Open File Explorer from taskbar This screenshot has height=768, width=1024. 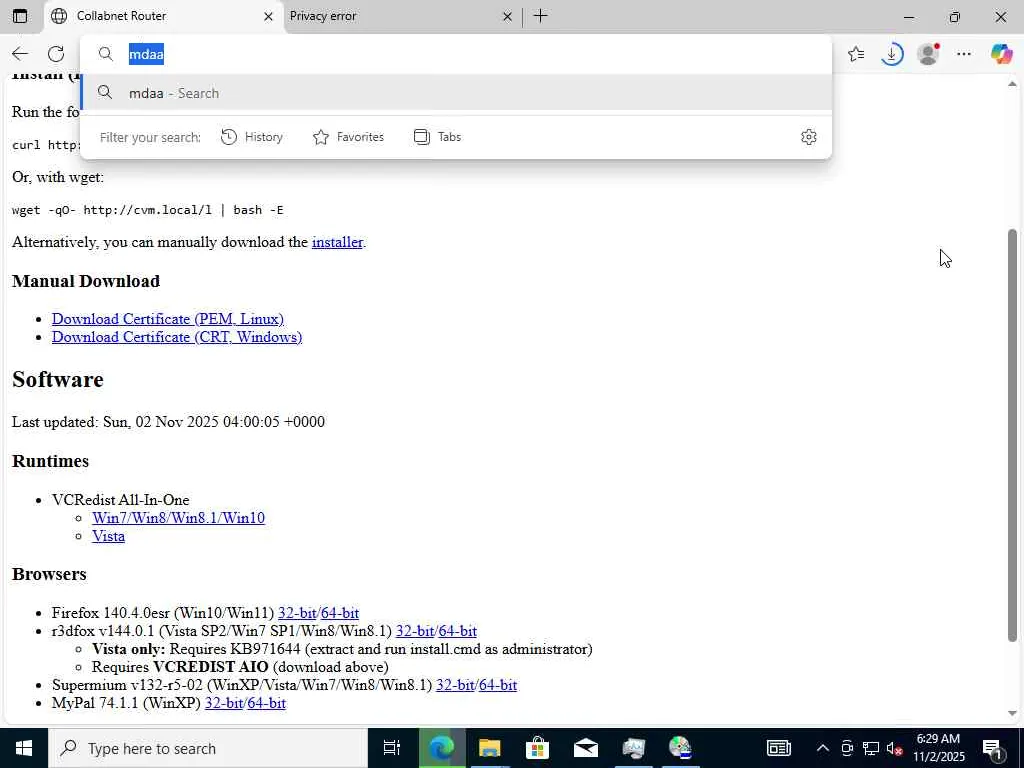[490, 748]
